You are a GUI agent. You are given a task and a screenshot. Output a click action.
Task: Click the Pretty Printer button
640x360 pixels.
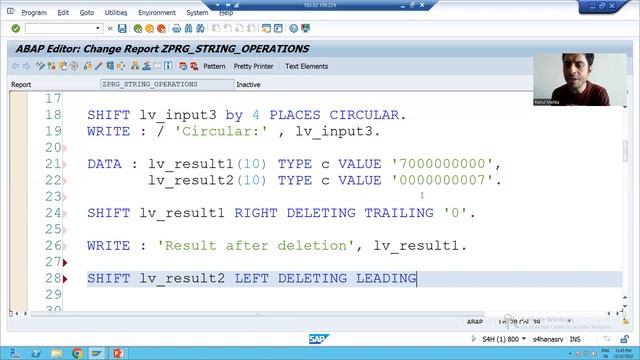(253, 66)
